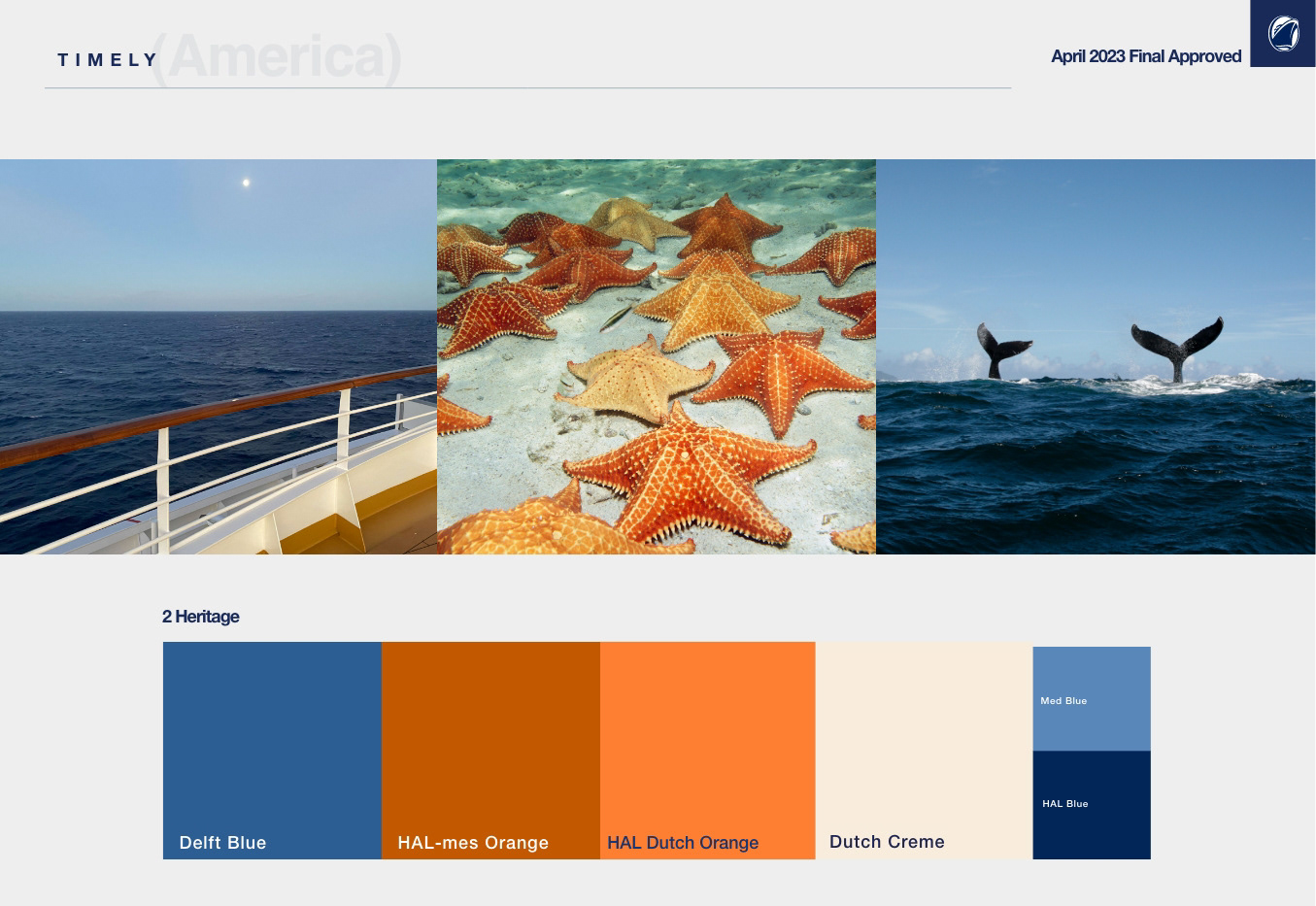Click the faded (America) title text
Screen dimensions: 1316x906
277,57
